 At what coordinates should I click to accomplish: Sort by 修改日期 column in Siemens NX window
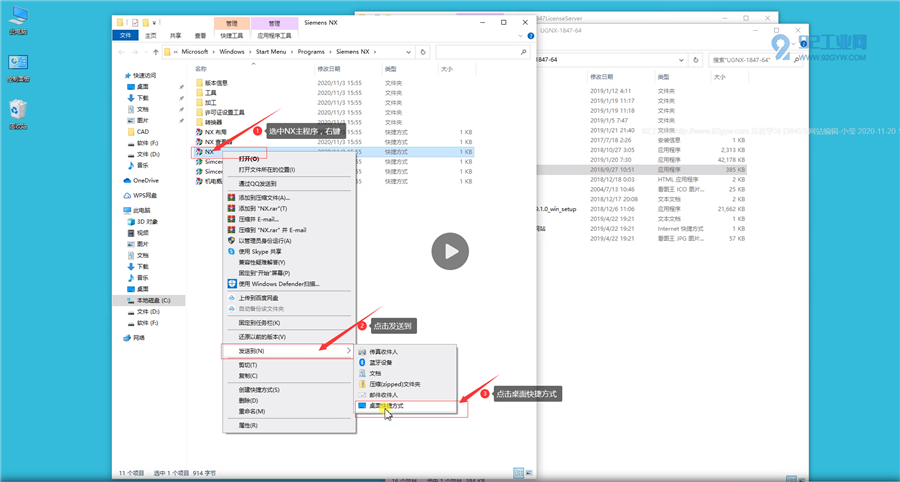pyautogui.click(x=328, y=69)
